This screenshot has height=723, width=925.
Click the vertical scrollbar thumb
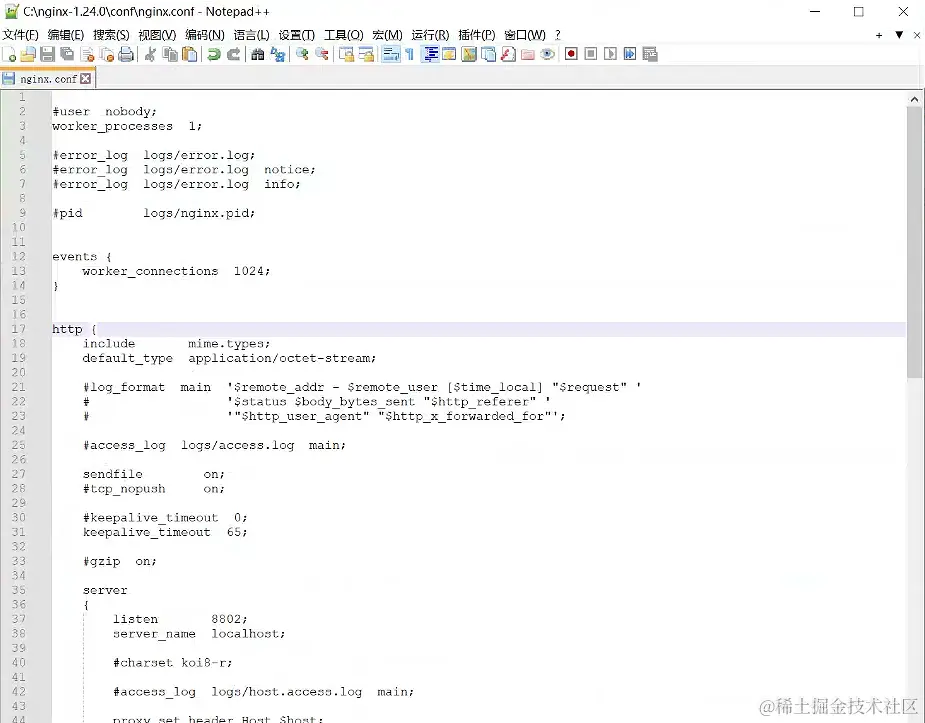pyautogui.click(x=914, y=242)
